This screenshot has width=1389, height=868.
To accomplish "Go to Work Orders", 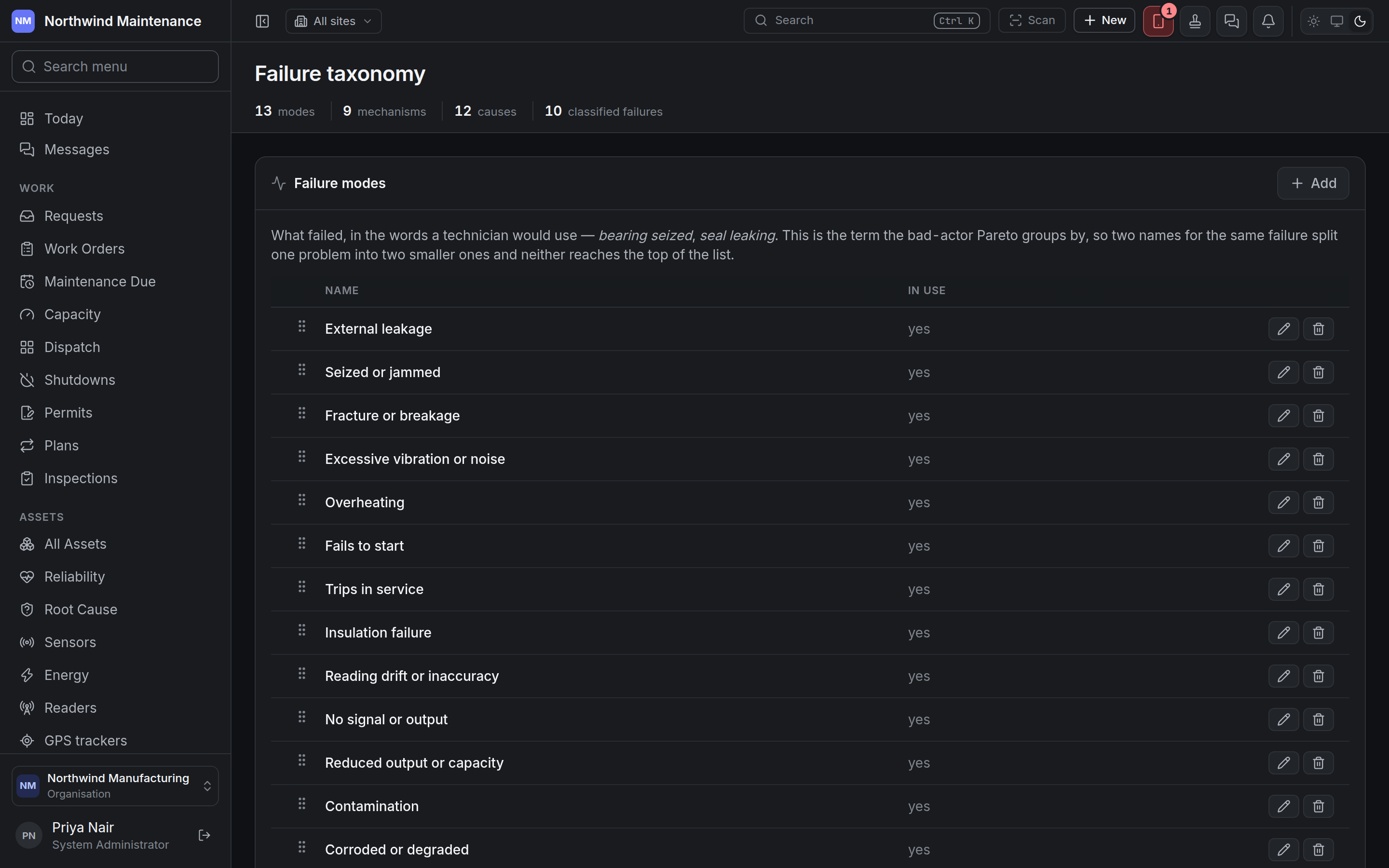I will click(115, 248).
